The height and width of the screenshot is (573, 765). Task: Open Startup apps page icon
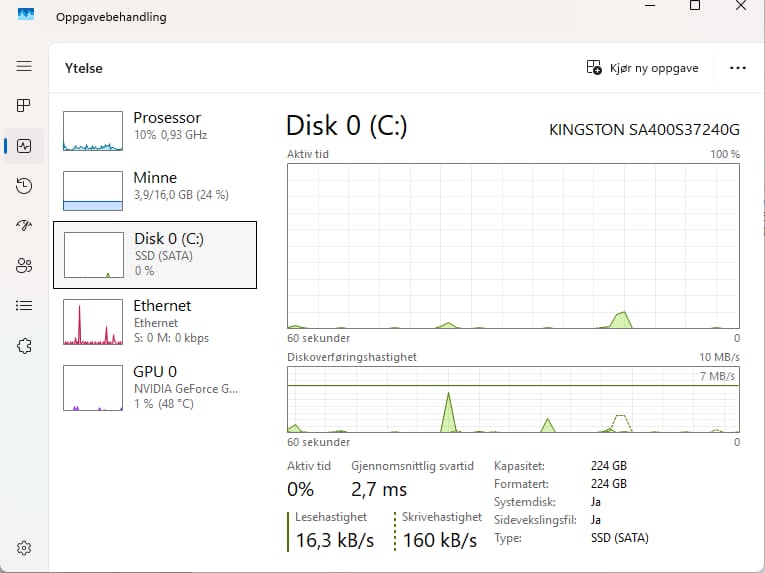point(24,225)
